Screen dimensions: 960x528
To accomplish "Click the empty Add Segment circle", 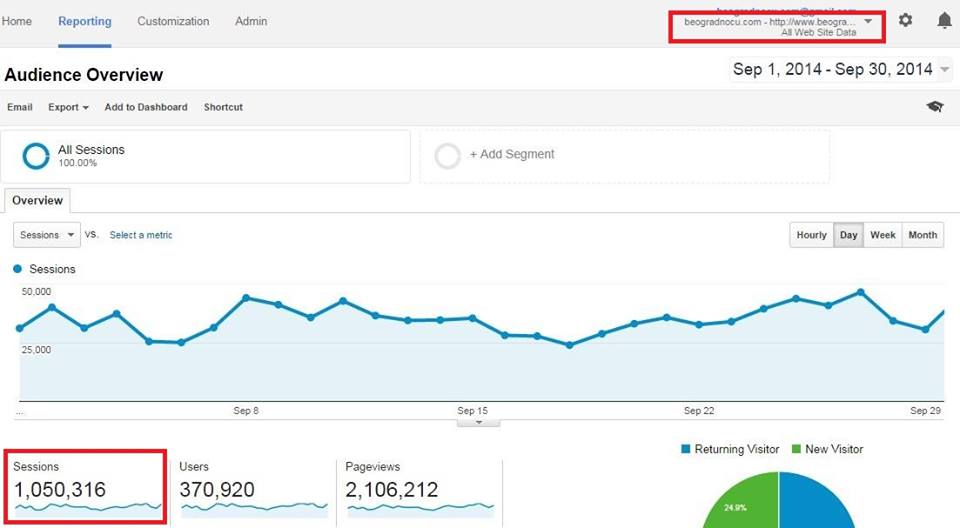I will 448,156.
